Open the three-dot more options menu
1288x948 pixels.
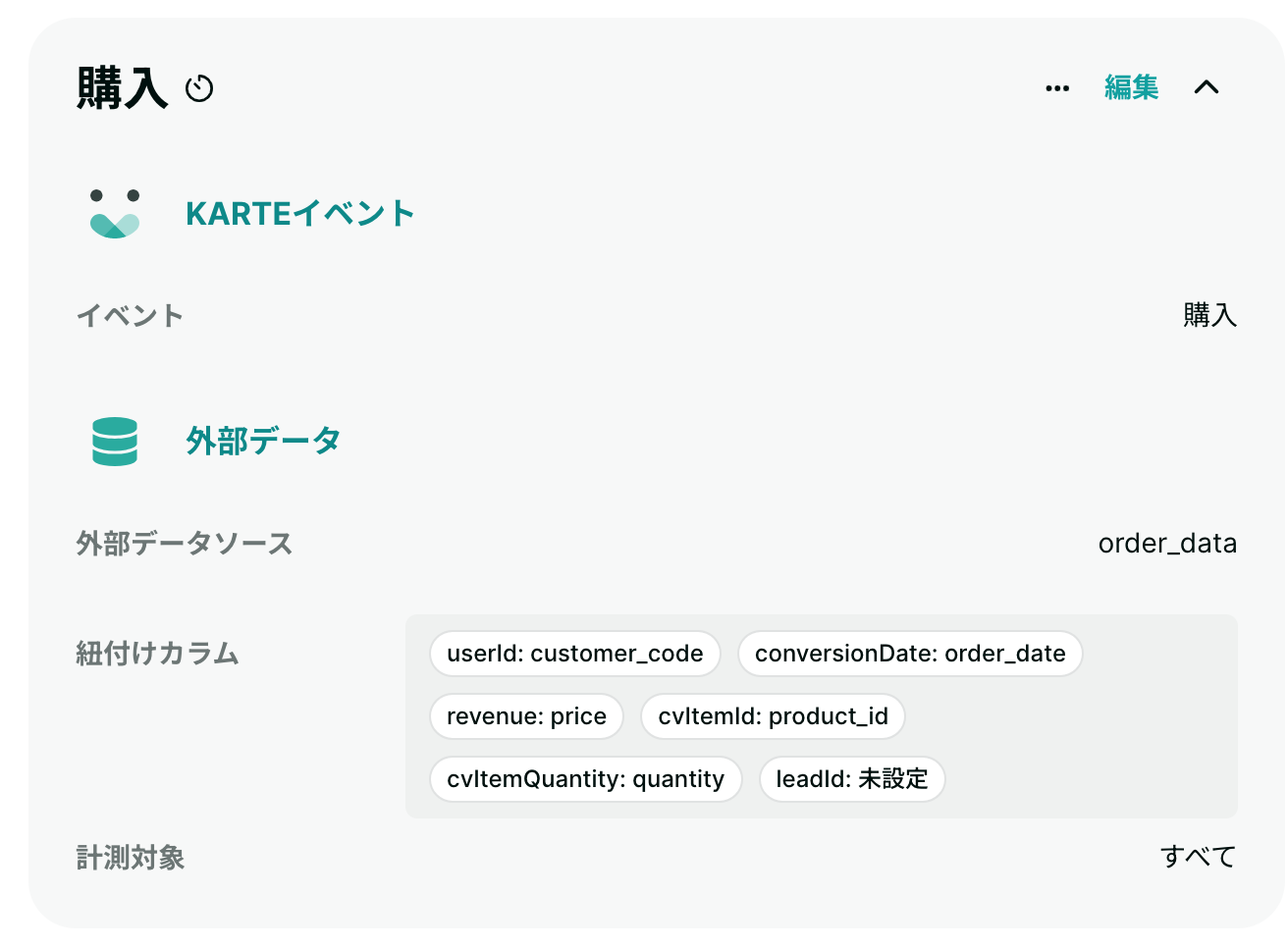(1057, 88)
